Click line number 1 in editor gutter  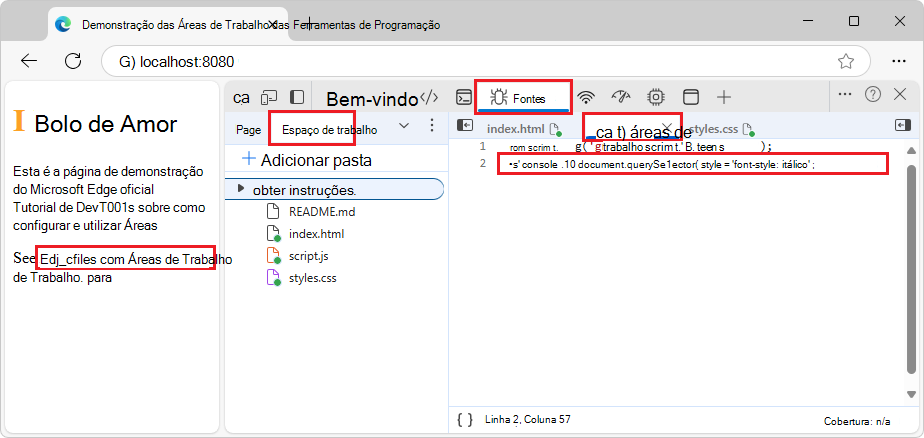tap(483, 146)
